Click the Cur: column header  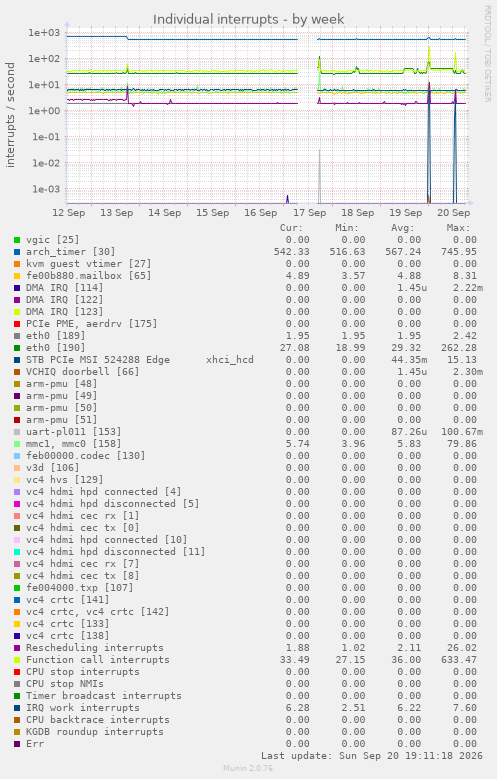tap(291, 228)
